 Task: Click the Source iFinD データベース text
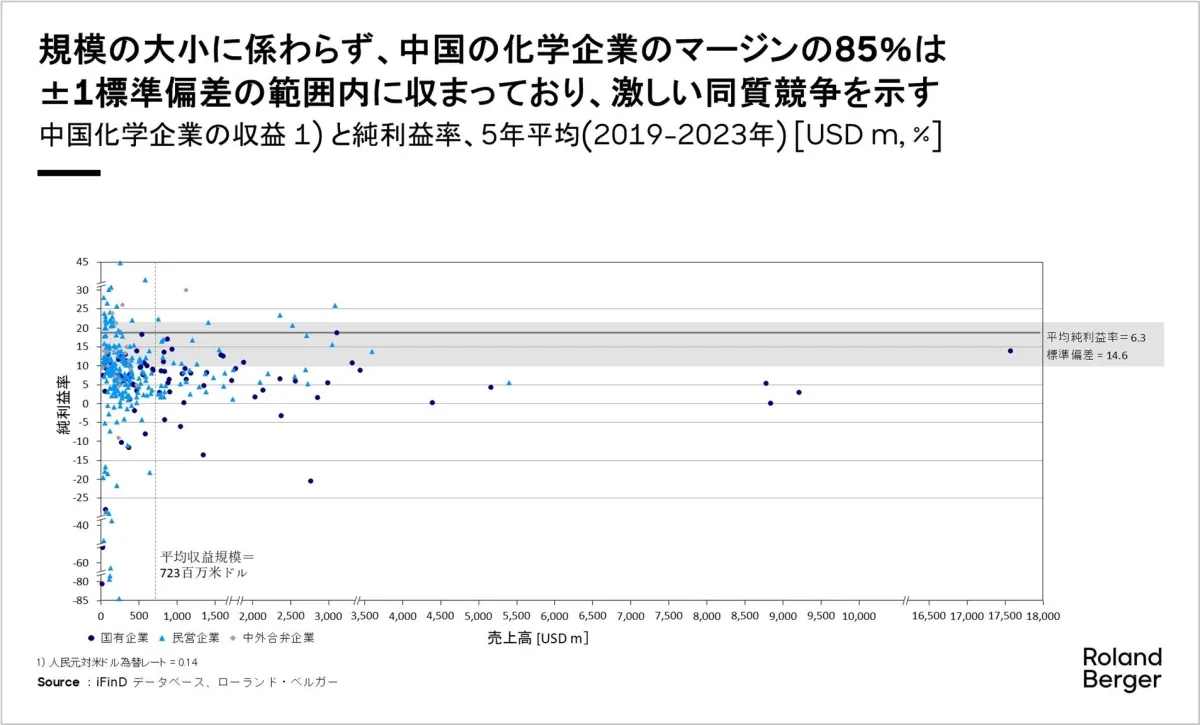pyautogui.click(x=188, y=682)
